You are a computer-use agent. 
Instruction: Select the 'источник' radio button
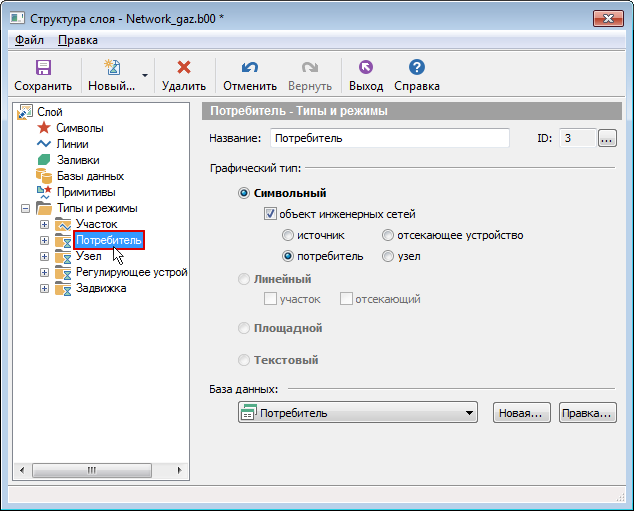288,236
